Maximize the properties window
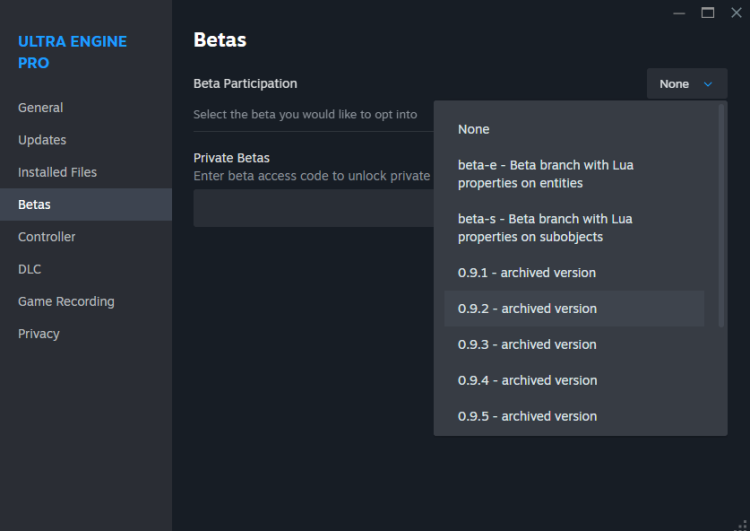The width and height of the screenshot is (750, 531). click(x=708, y=13)
